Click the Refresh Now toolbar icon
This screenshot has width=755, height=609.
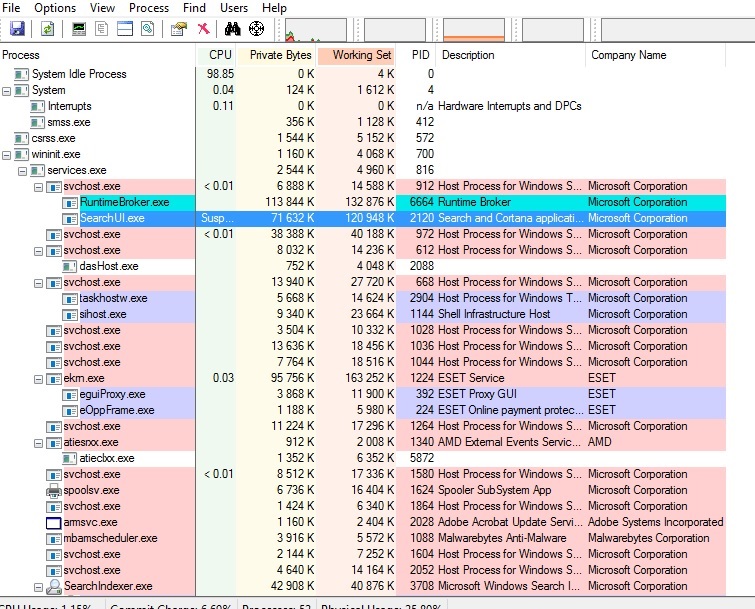pos(47,28)
